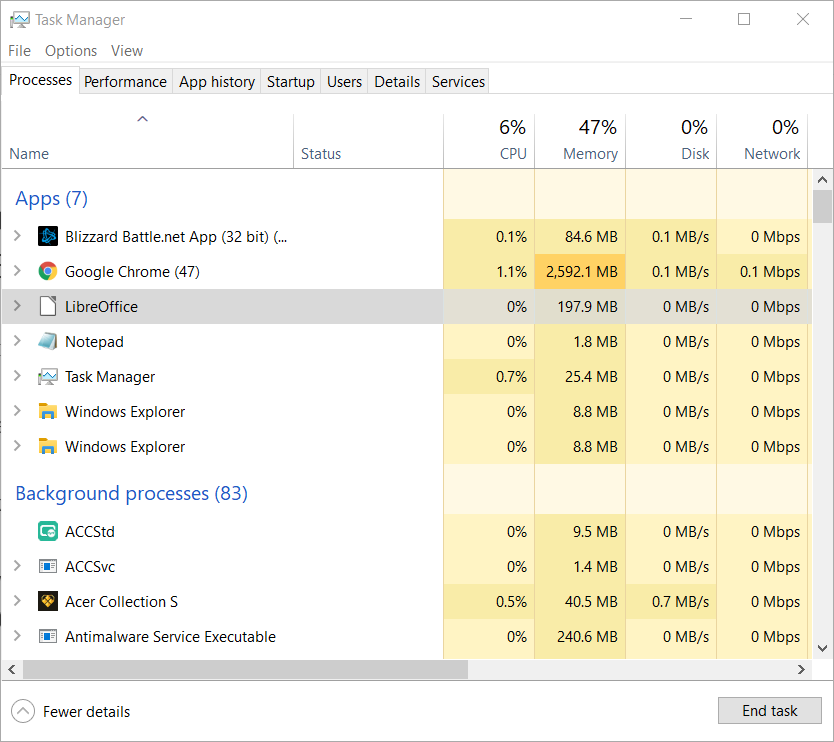Click the Blizzard Battle.net app icon
The image size is (834, 742).
[48, 236]
